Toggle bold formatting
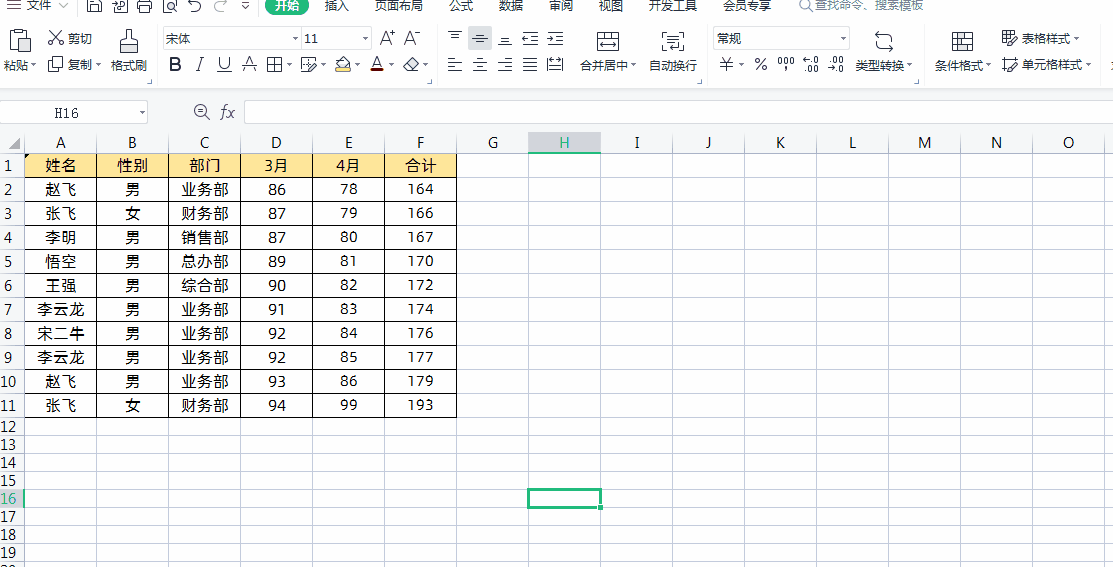 tap(175, 65)
